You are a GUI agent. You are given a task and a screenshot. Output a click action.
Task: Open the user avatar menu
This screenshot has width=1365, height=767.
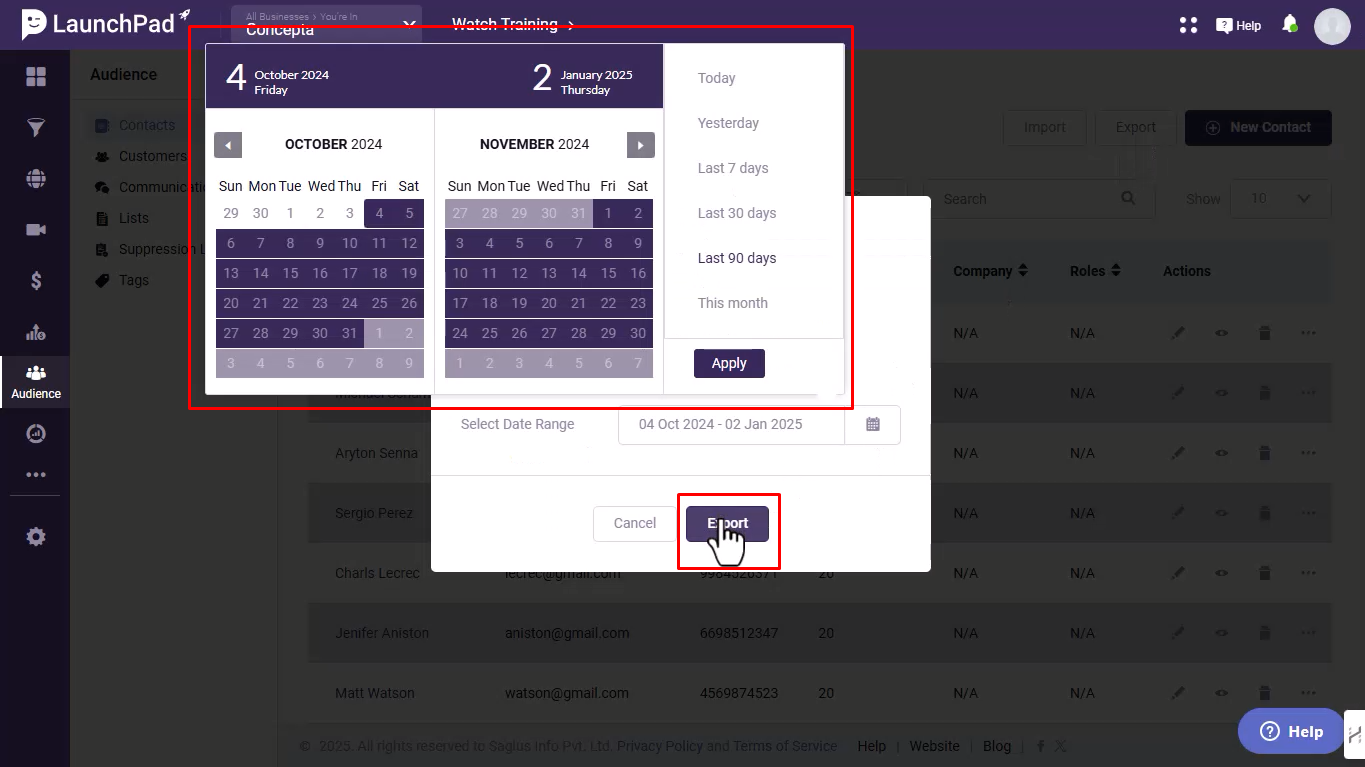pos(1332,26)
